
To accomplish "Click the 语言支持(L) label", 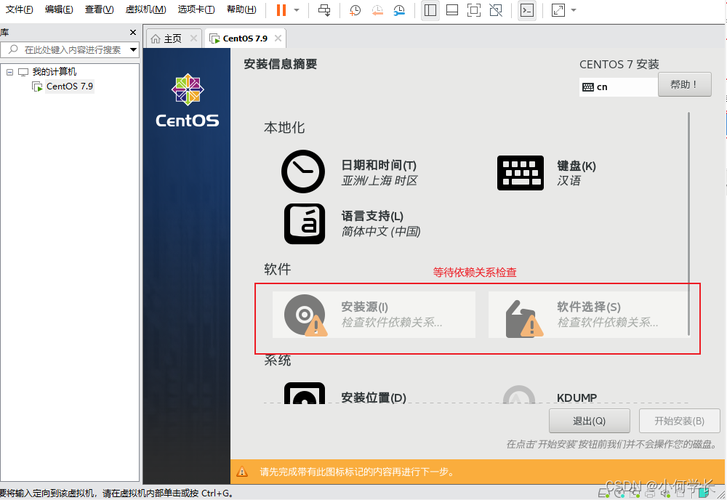I will [372, 216].
